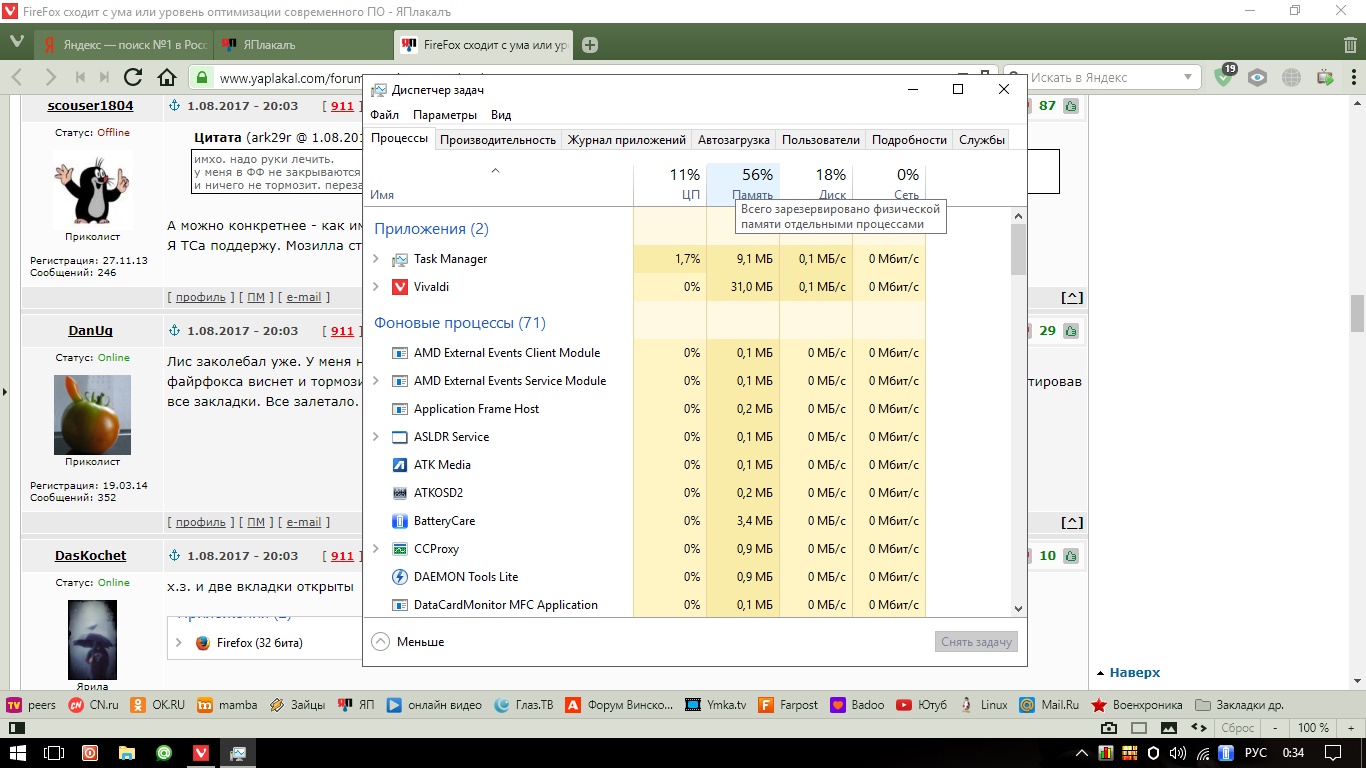Image resolution: width=1366 pixels, height=768 pixels.
Task: Expand the Task Manager process row
Action: 376,259
